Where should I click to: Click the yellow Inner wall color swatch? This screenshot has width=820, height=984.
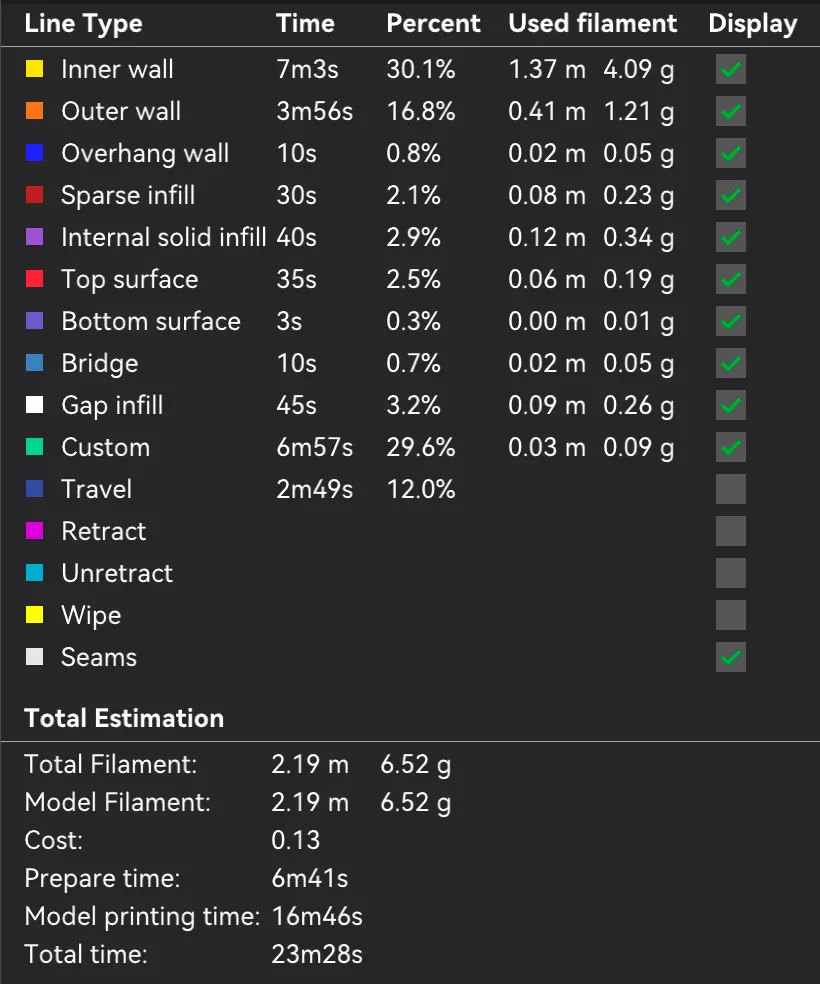[35, 69]
